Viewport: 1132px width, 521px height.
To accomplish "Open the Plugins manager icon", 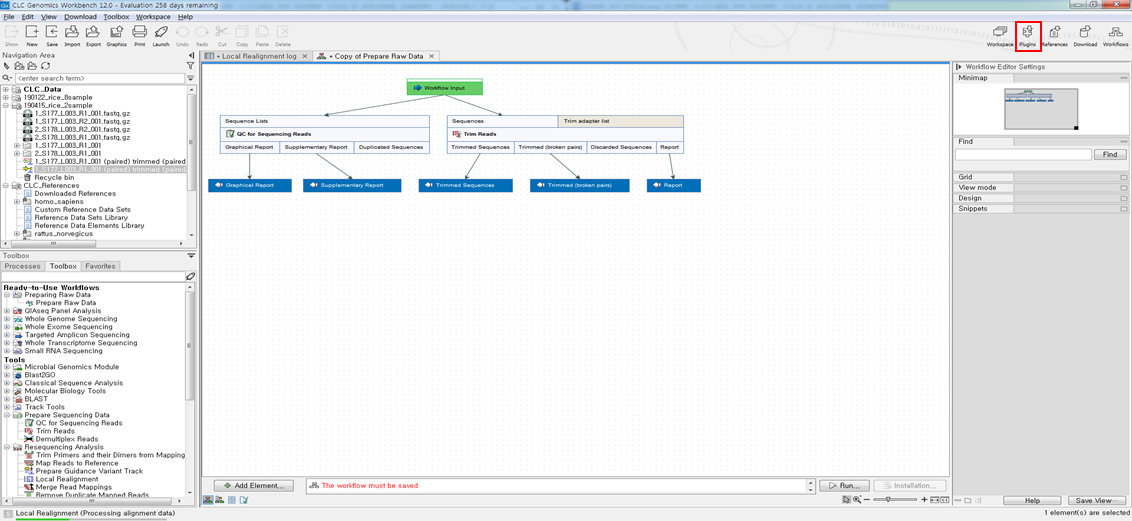I will click(x=1027, y=32).
